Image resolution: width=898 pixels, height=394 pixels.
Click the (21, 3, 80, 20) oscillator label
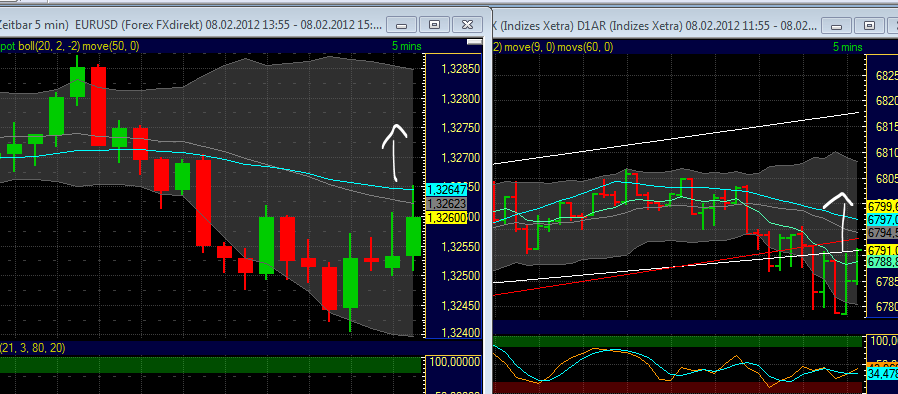point(33,348)
